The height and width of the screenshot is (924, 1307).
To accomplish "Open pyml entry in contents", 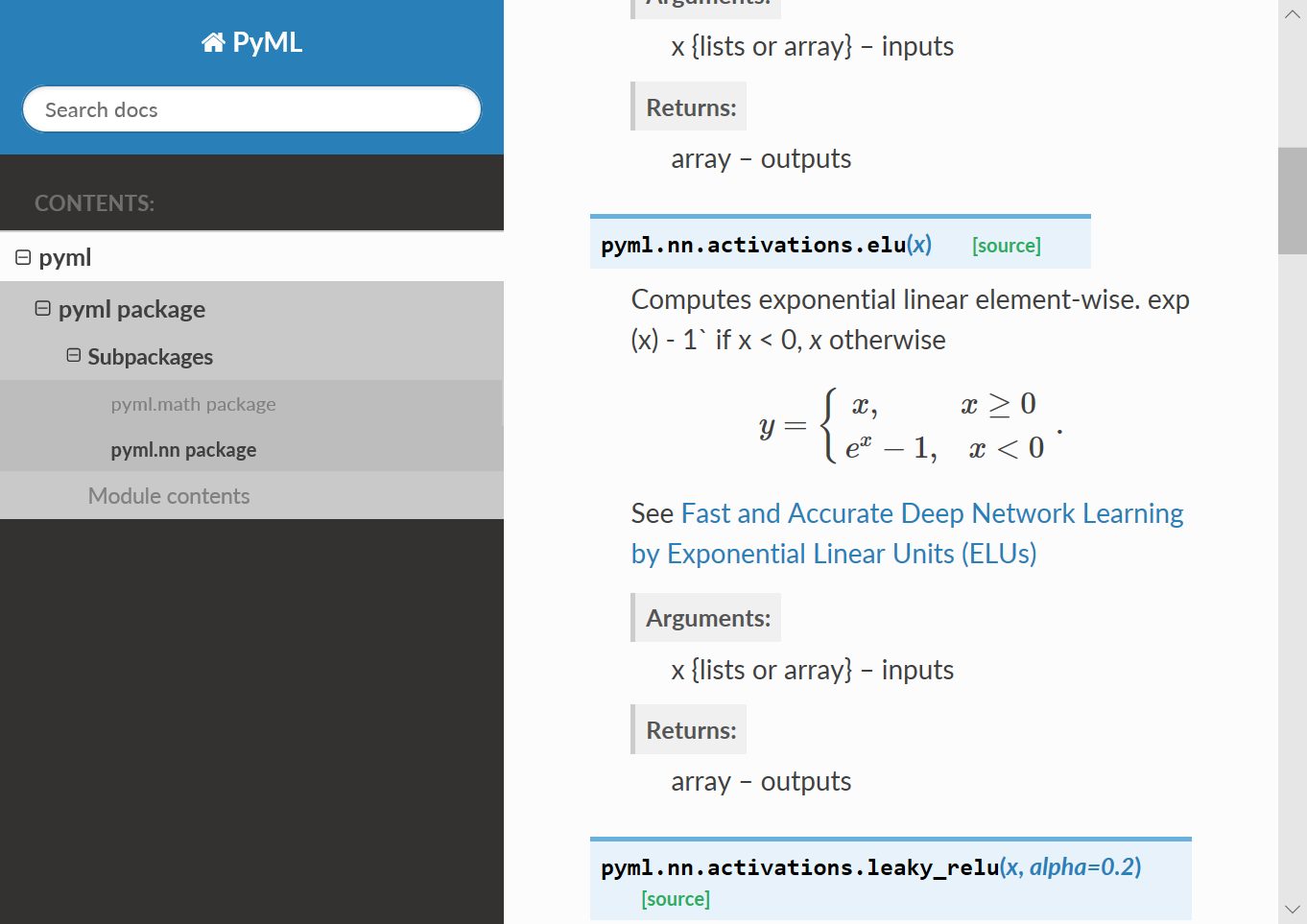I will pos(65,257).
